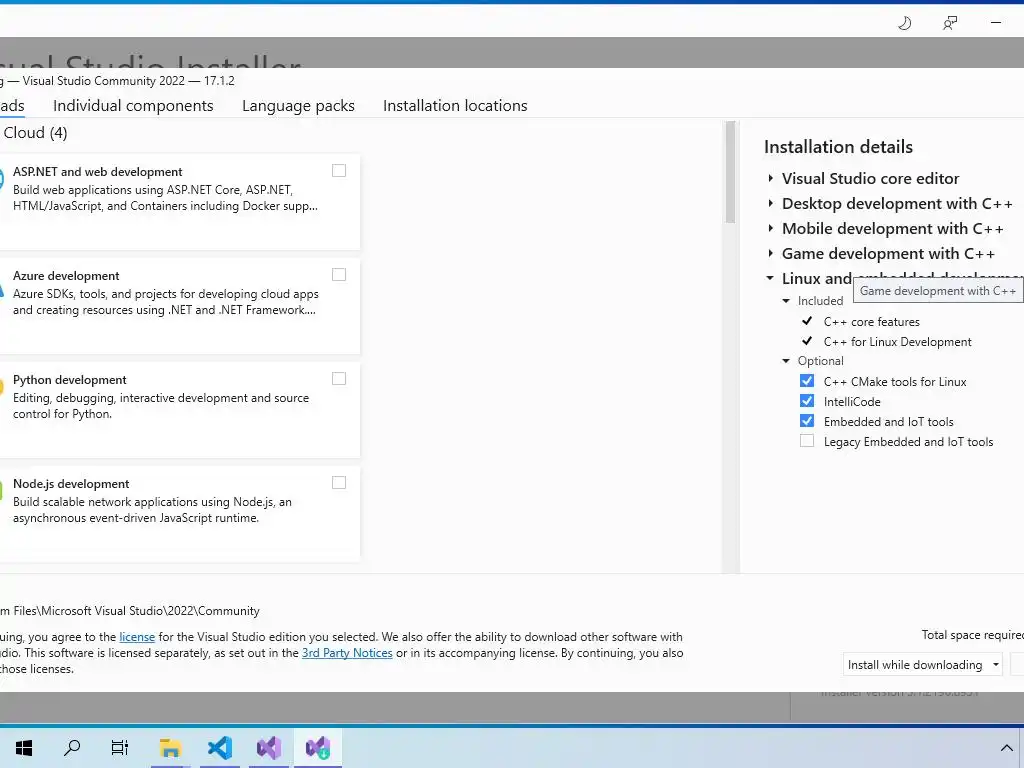1024x768 pixels.
Task: Open taskbar Search magnifier
Action: 72,747
